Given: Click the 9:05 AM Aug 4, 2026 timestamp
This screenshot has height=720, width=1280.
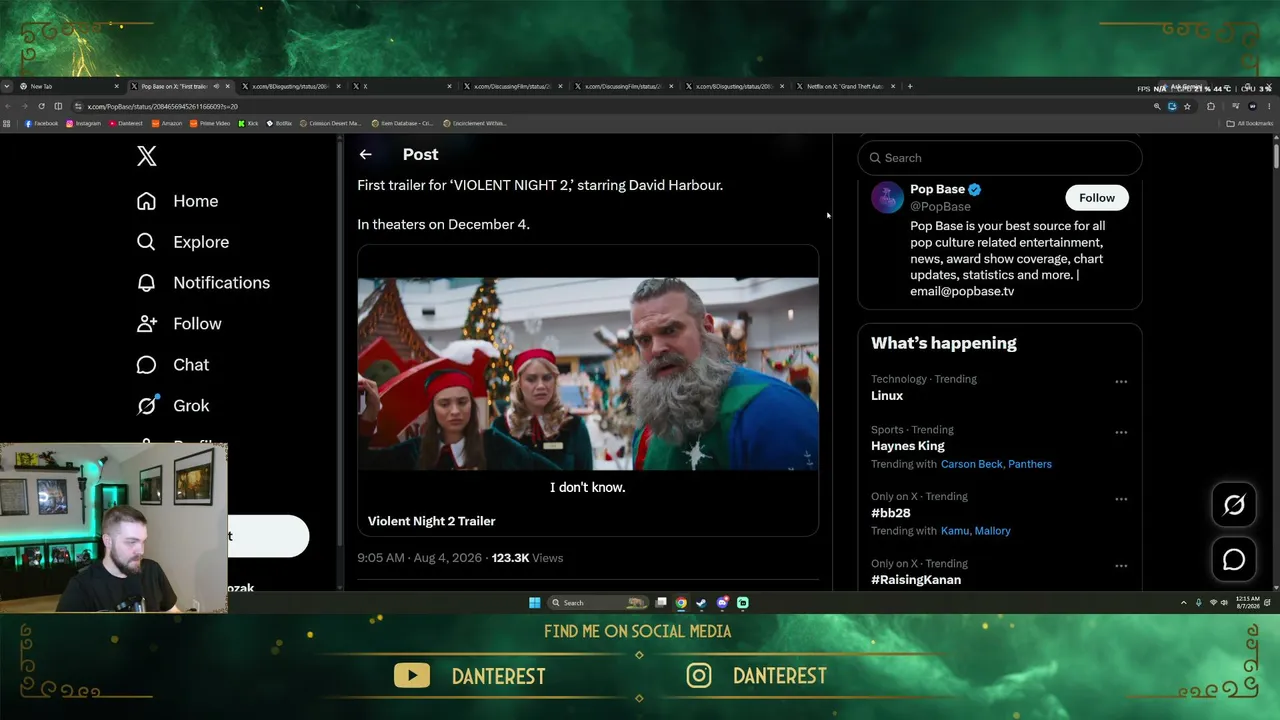Looking at the screenshot, I should pos(419,558).
